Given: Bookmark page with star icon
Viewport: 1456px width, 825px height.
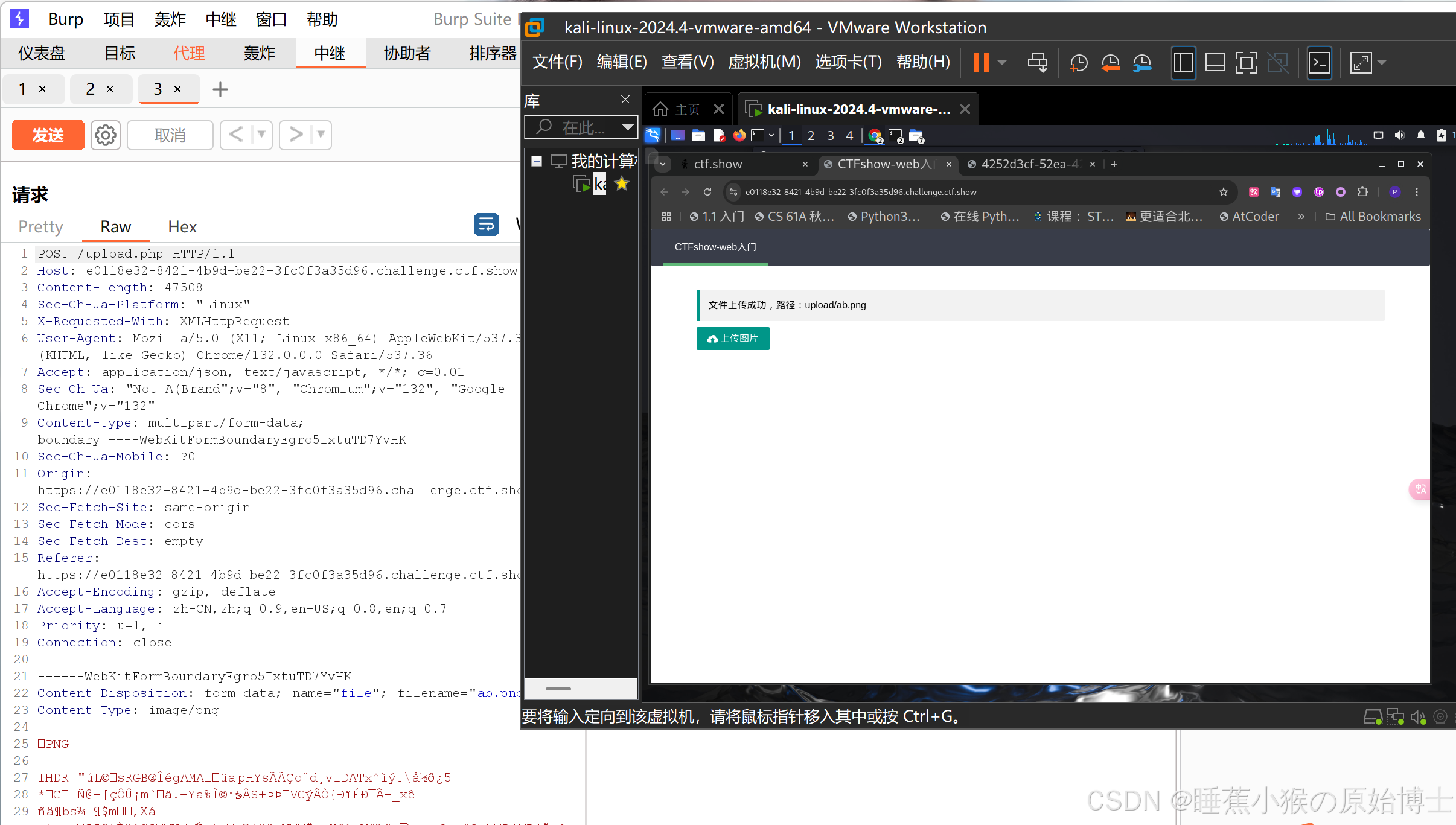Looking at the screenshot, I should (1223, 192).
